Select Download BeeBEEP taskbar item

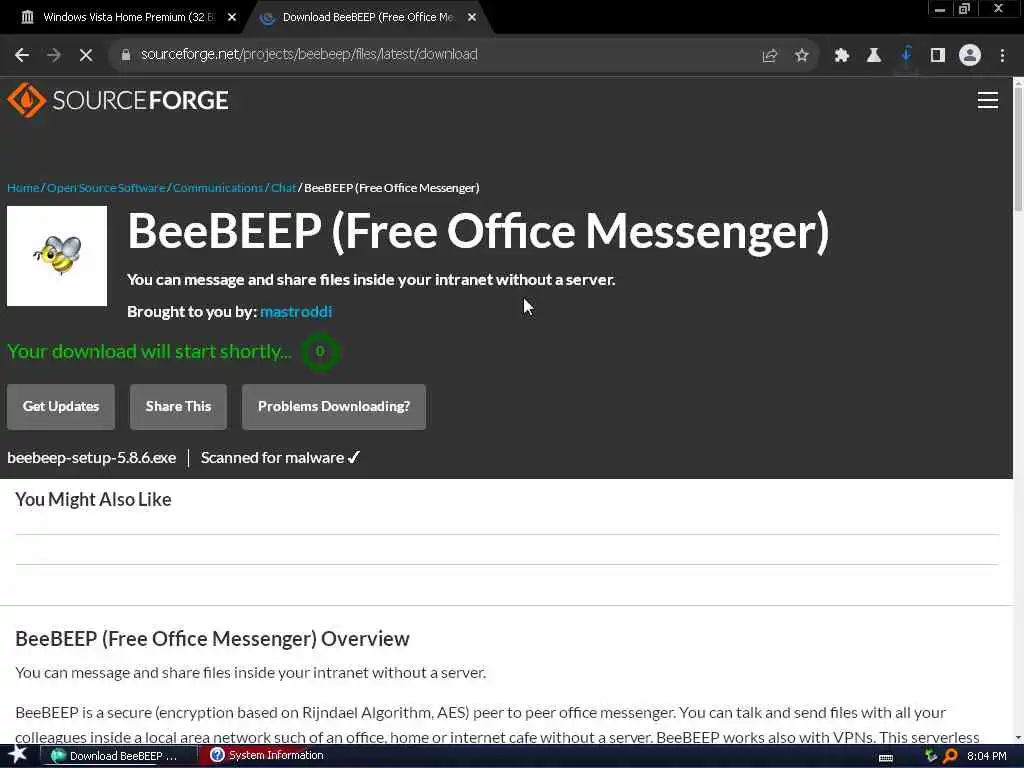(118, 756)
